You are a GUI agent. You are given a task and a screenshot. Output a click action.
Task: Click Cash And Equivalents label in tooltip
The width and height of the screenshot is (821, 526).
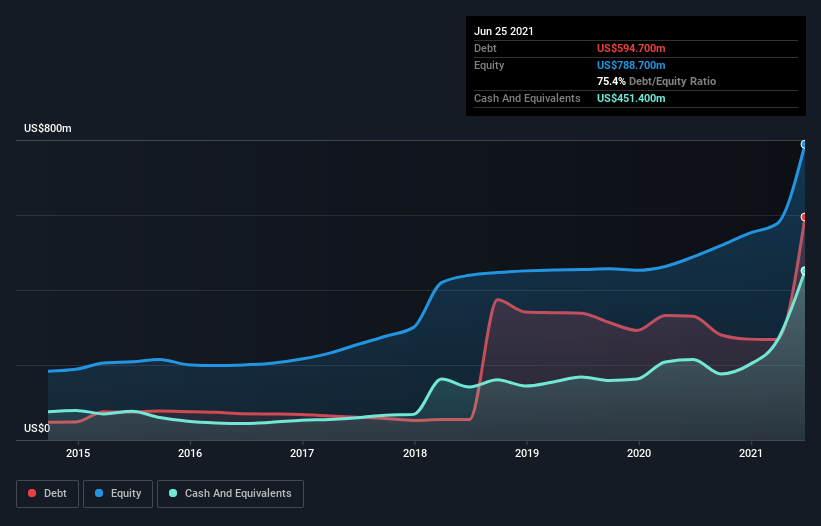tap(527, 98)
